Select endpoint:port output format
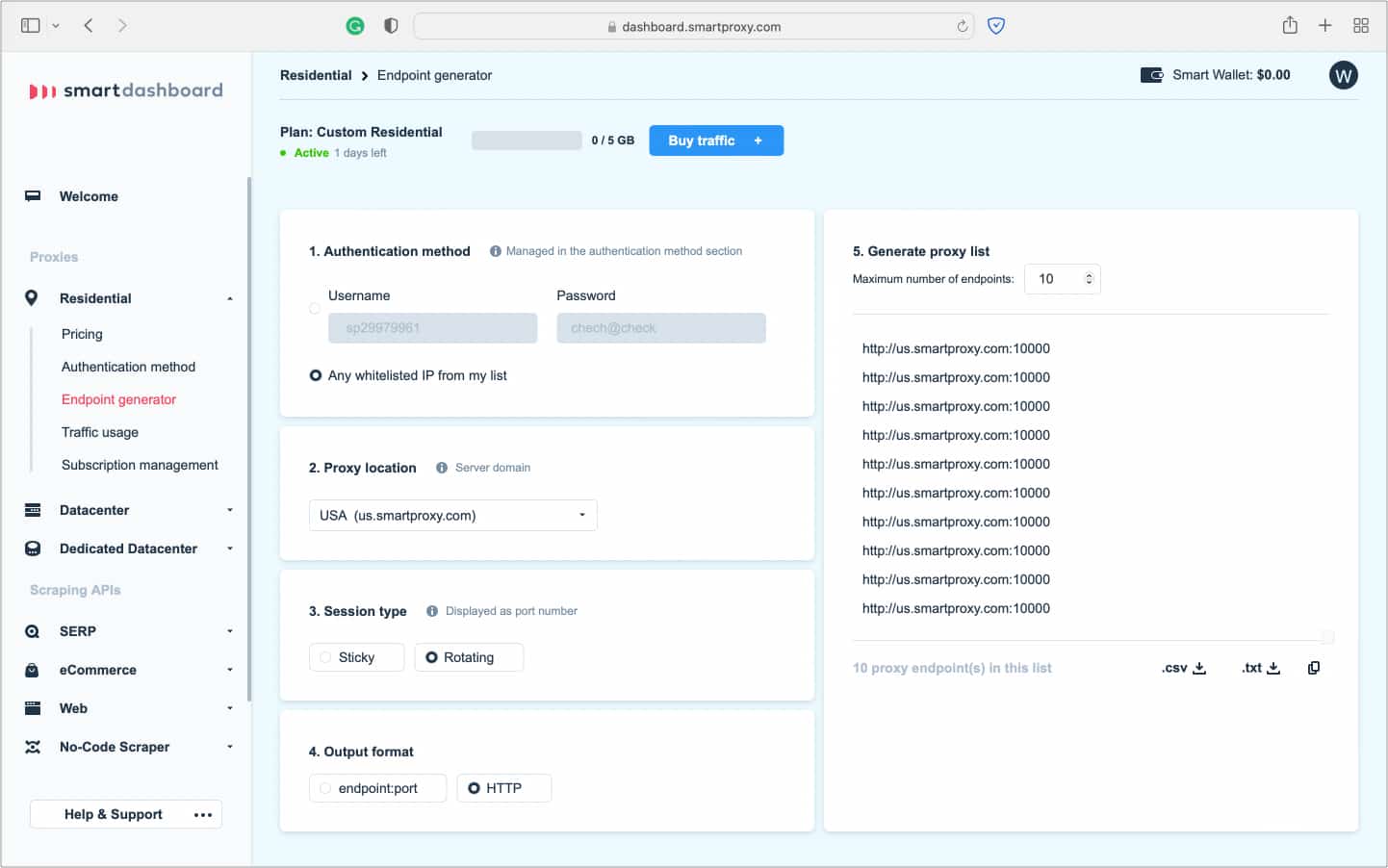Image resolution: width=1388 pixels, height=868 pixels. tap(377, 788)
